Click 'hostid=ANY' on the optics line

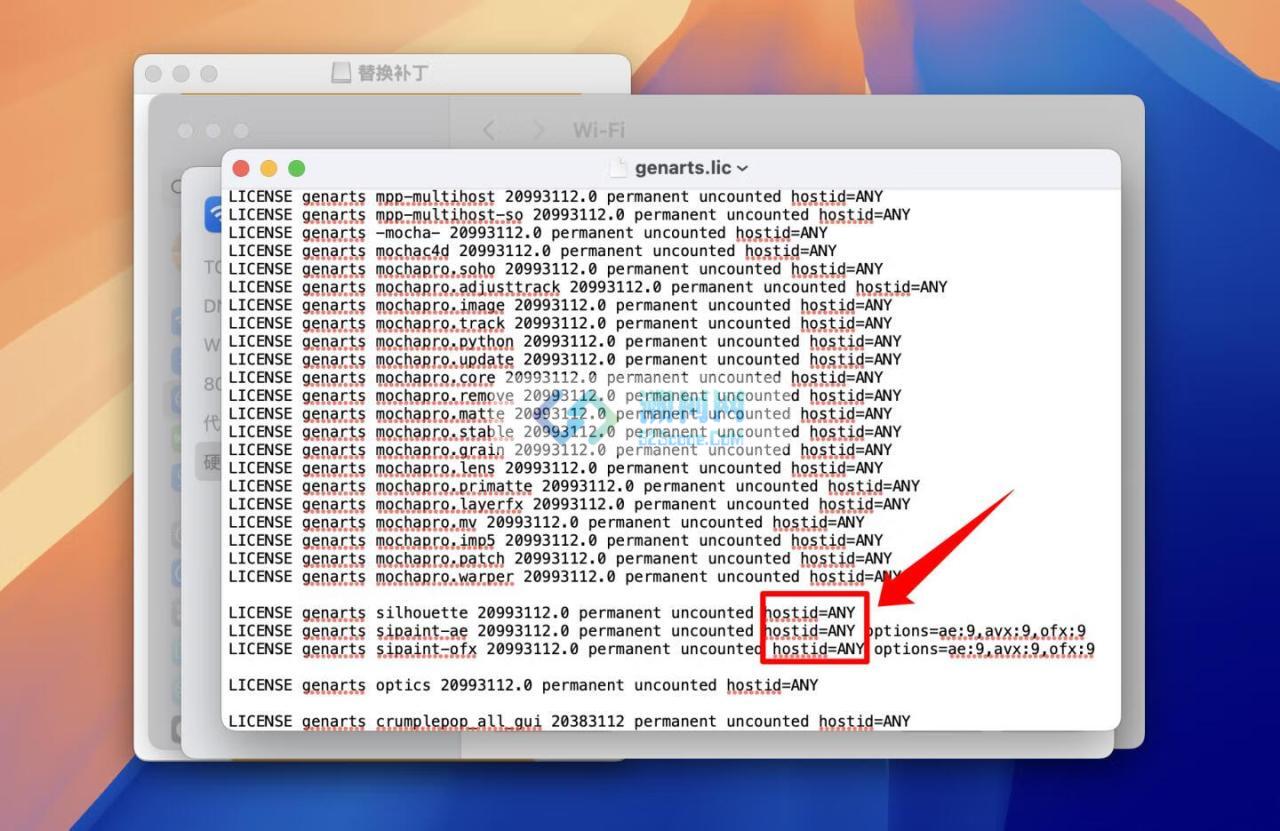(772, 685)
